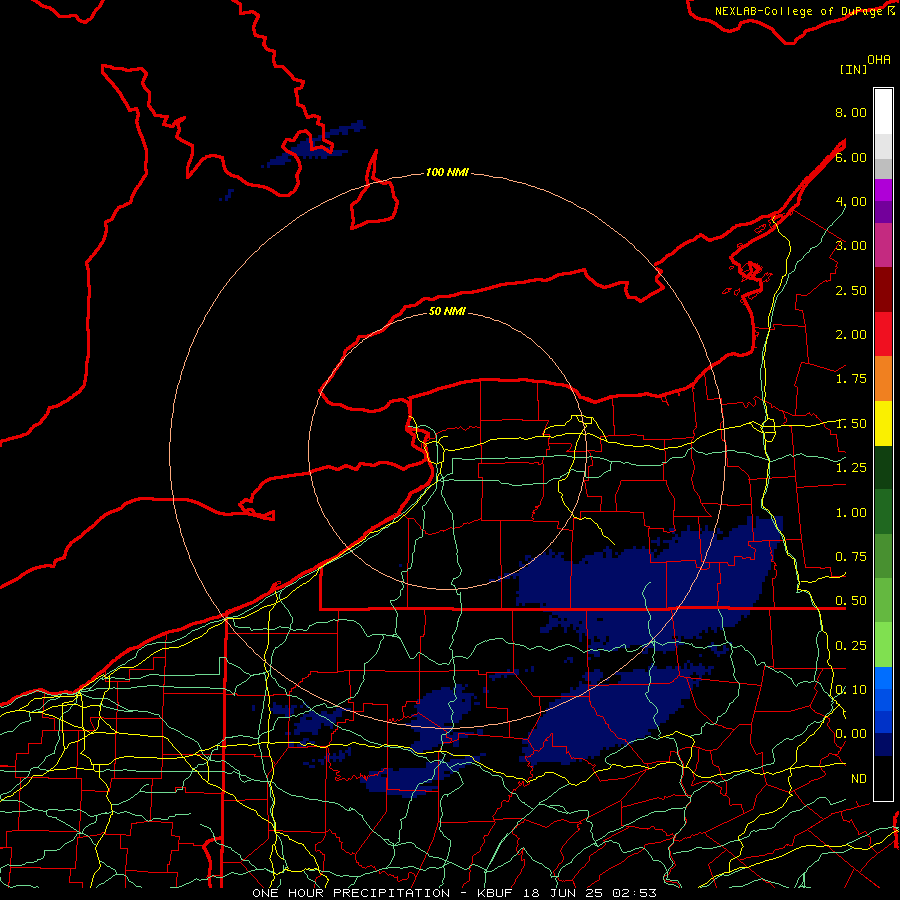Viewport: 900px width, 900px height.
Task: Select the 2.00 legend value
Action: [x=851, y=335]
